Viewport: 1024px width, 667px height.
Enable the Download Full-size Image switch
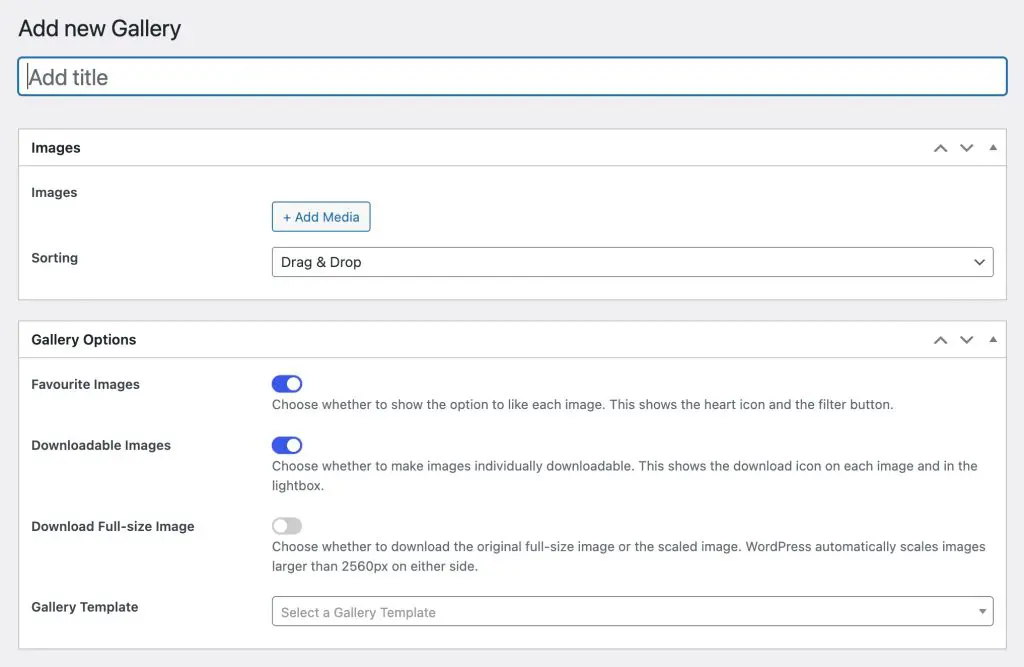(287, 526)
